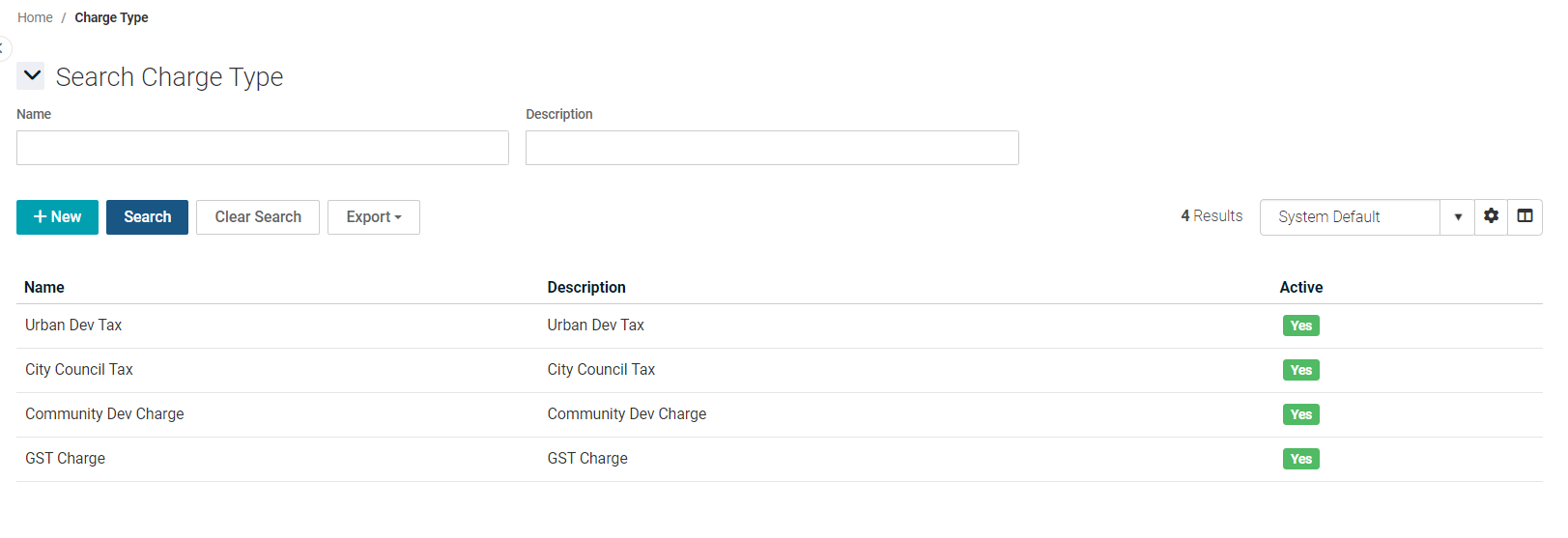Sort by the Active column header

pyautogui.click(x=1300, y=287)
